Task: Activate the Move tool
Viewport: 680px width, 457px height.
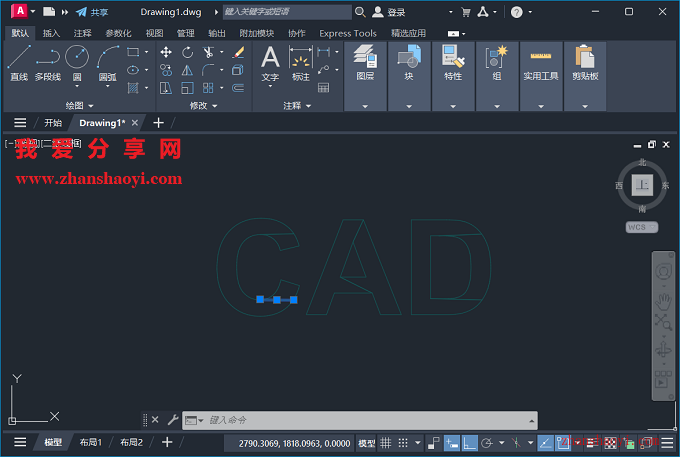Action: [x=166, y=52]
